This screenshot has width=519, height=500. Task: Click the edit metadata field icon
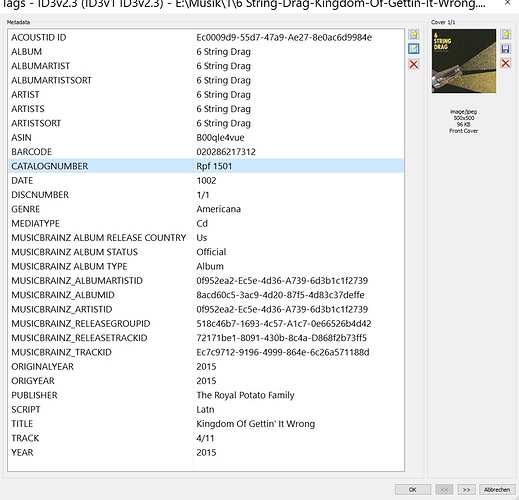pos(414,49)
